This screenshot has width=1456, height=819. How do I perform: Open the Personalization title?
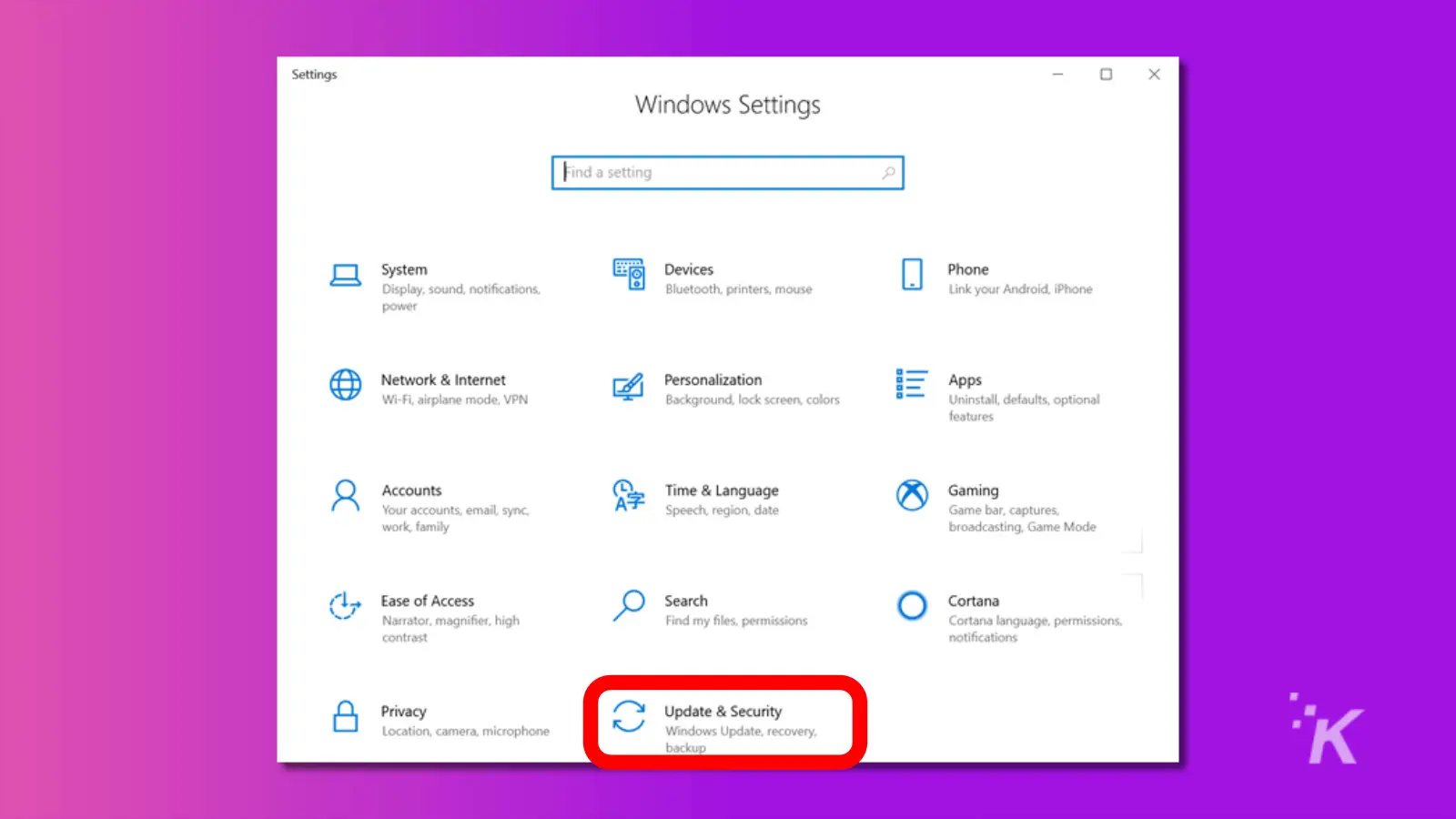(x=713, y=379)
